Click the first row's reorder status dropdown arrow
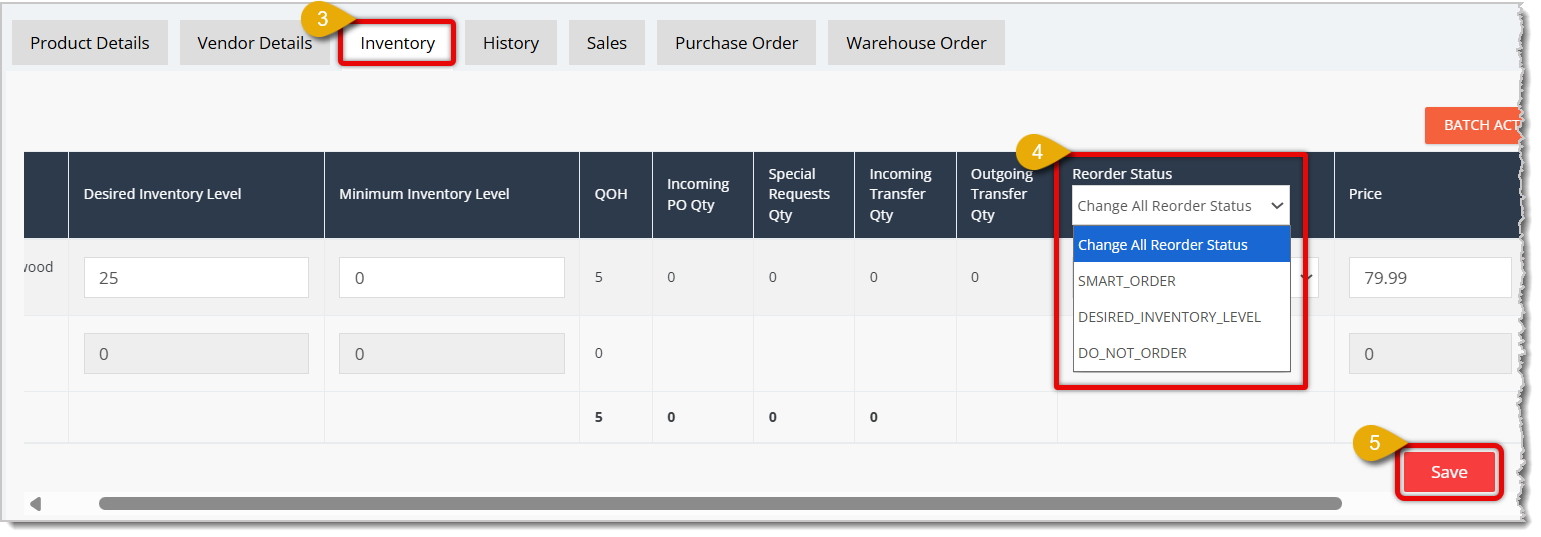The image size is (1541, 537). (x=1306, y=278)
